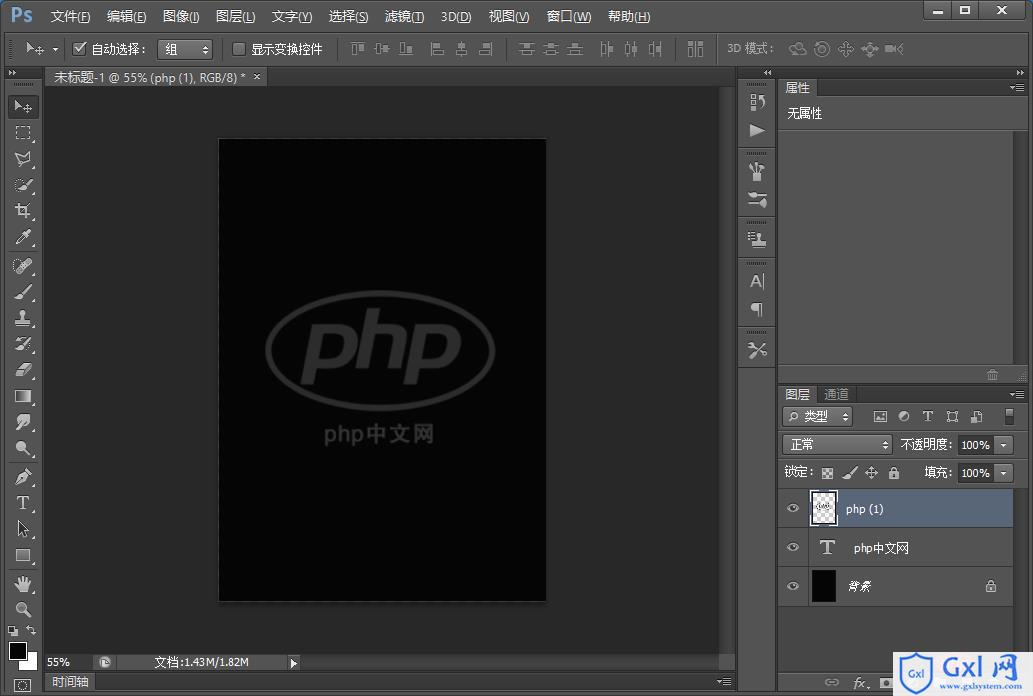The height and width of the screenshot is (696, 1033).
Task: Open the Paragraph panel icon
Action: click(757, 310)
